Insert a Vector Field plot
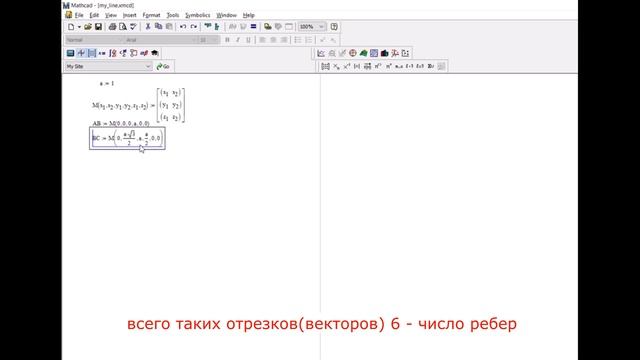This screenshot has height=360, width=640. (x=405, y=53)
